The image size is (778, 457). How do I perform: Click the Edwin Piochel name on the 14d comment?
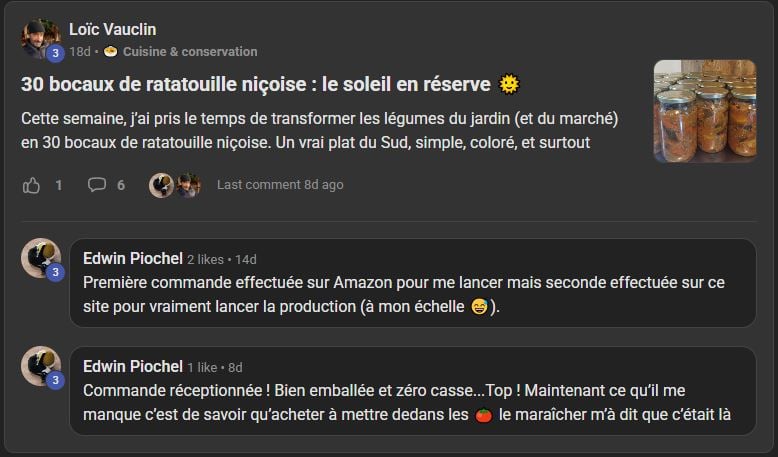(133, 258)
